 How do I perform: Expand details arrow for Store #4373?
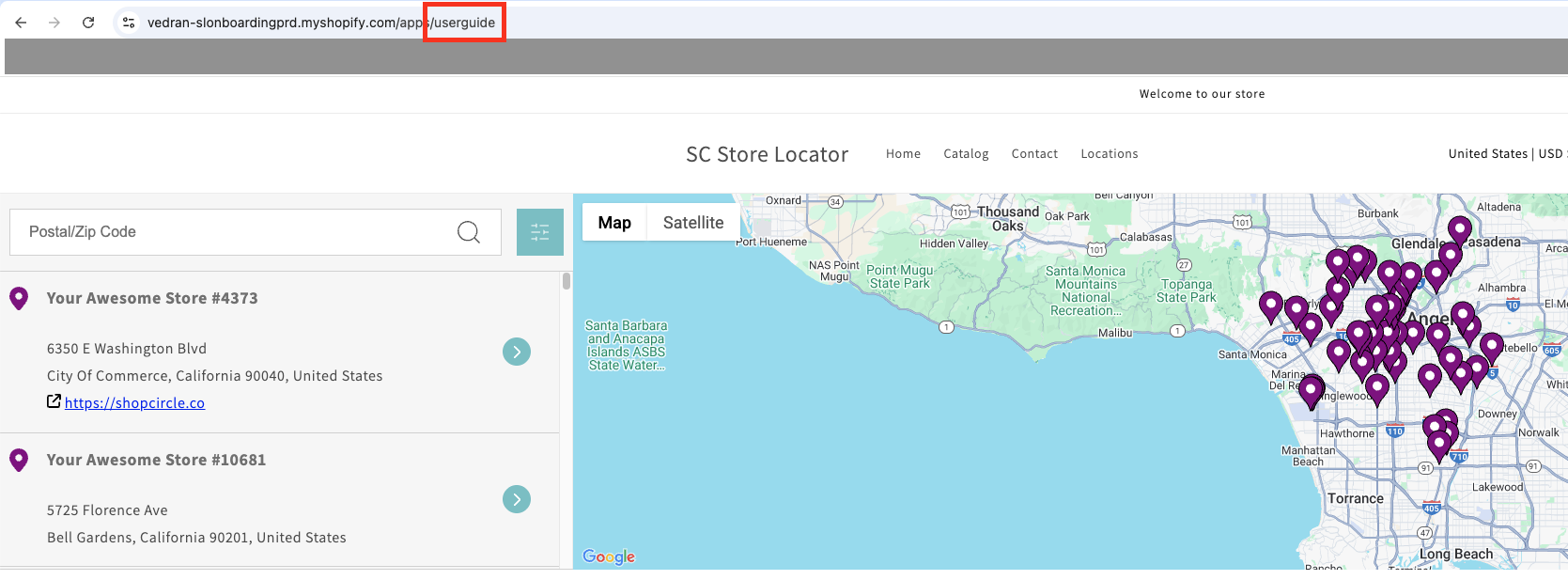pos(517,352)
